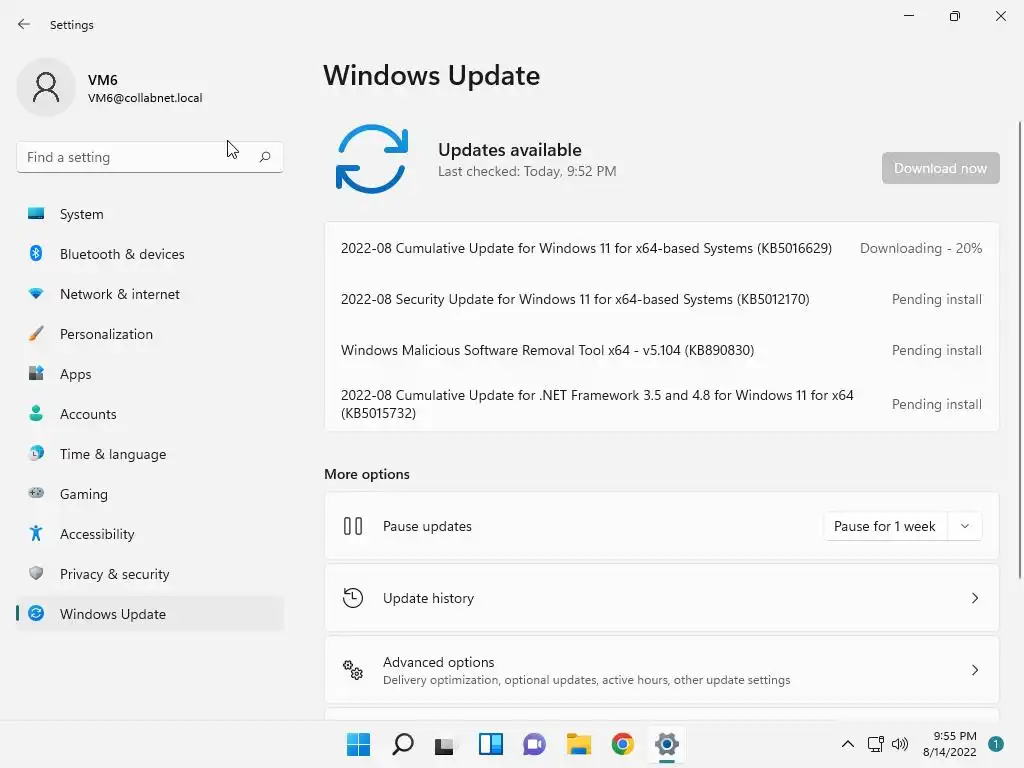Open Task View from taskbar

click(445, 744)
